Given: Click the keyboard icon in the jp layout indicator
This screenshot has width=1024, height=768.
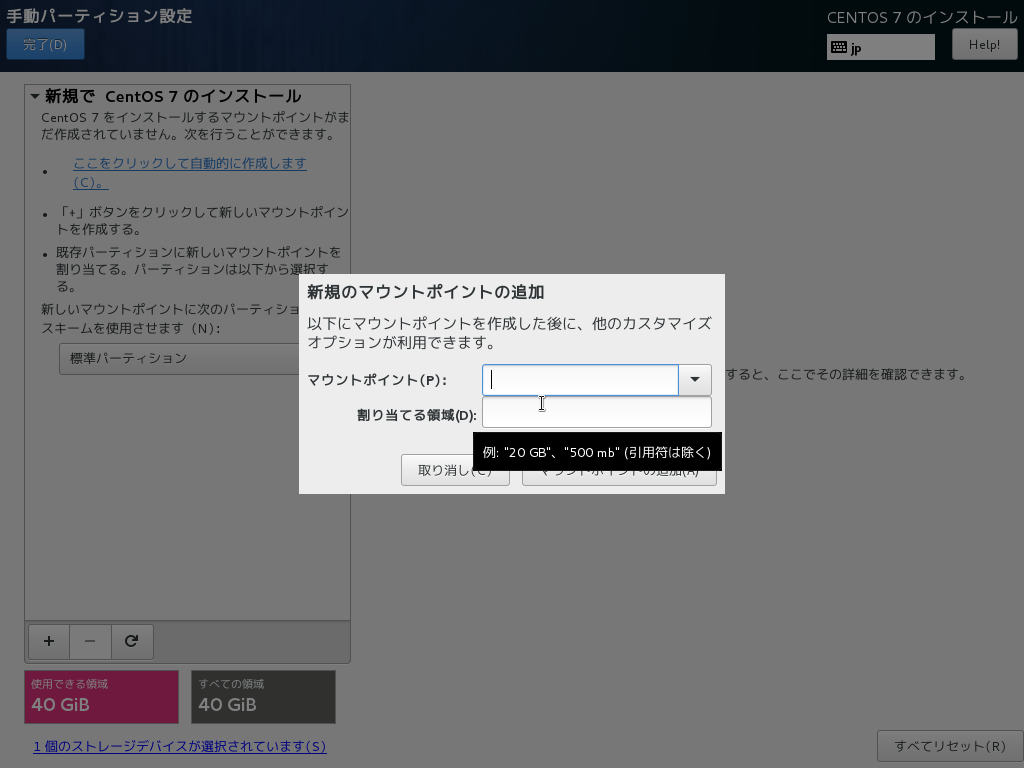Looking at the screenshot, I should [x=837, y=46].
